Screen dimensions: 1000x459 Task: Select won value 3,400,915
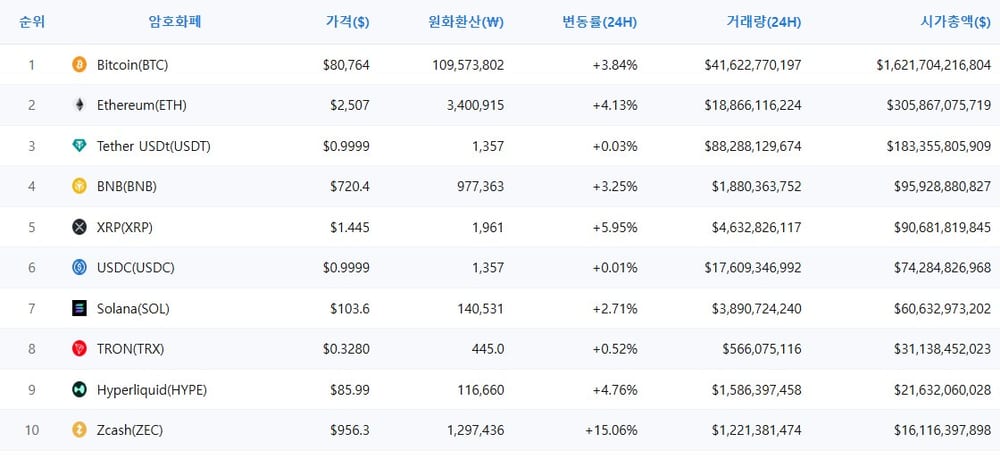tap(475, 105)
